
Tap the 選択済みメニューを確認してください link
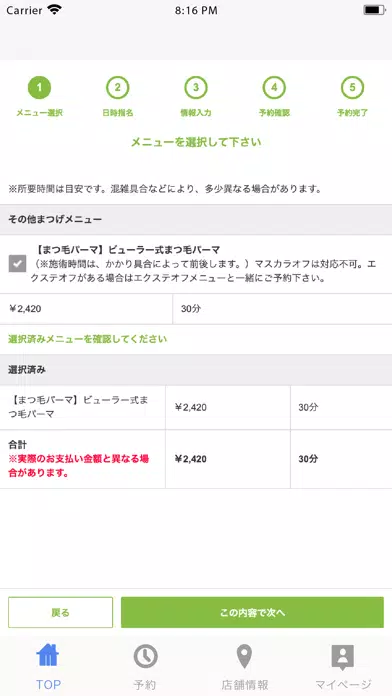87,339
